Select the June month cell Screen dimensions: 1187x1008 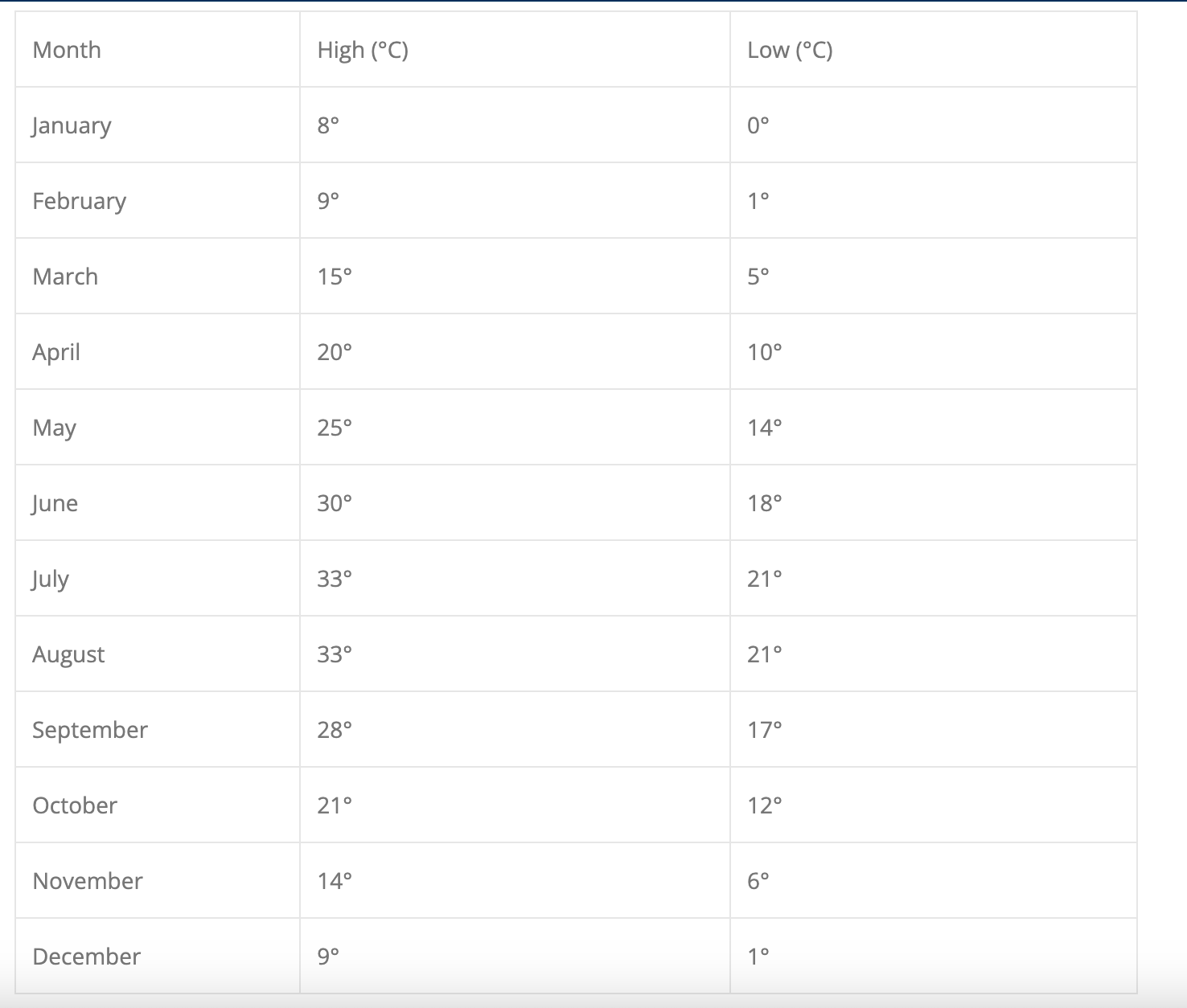[x=55, y=503]
